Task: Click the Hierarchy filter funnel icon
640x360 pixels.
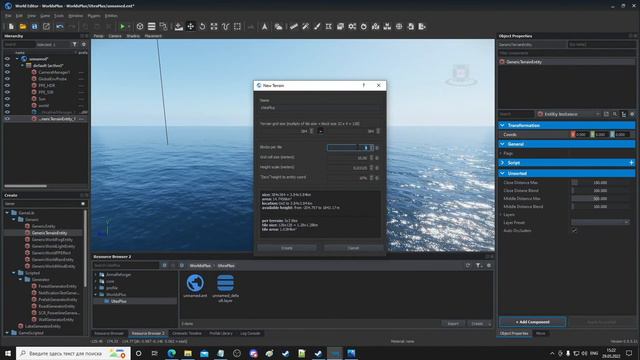Action: 74,44
